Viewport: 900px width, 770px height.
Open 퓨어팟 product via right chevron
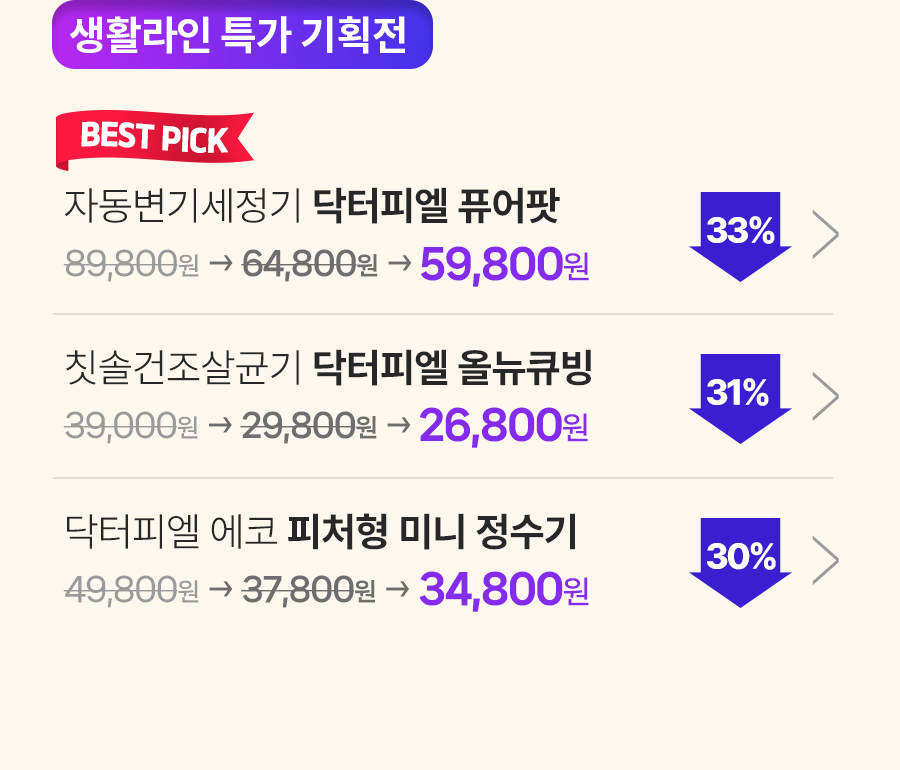[x=826, y=234]
